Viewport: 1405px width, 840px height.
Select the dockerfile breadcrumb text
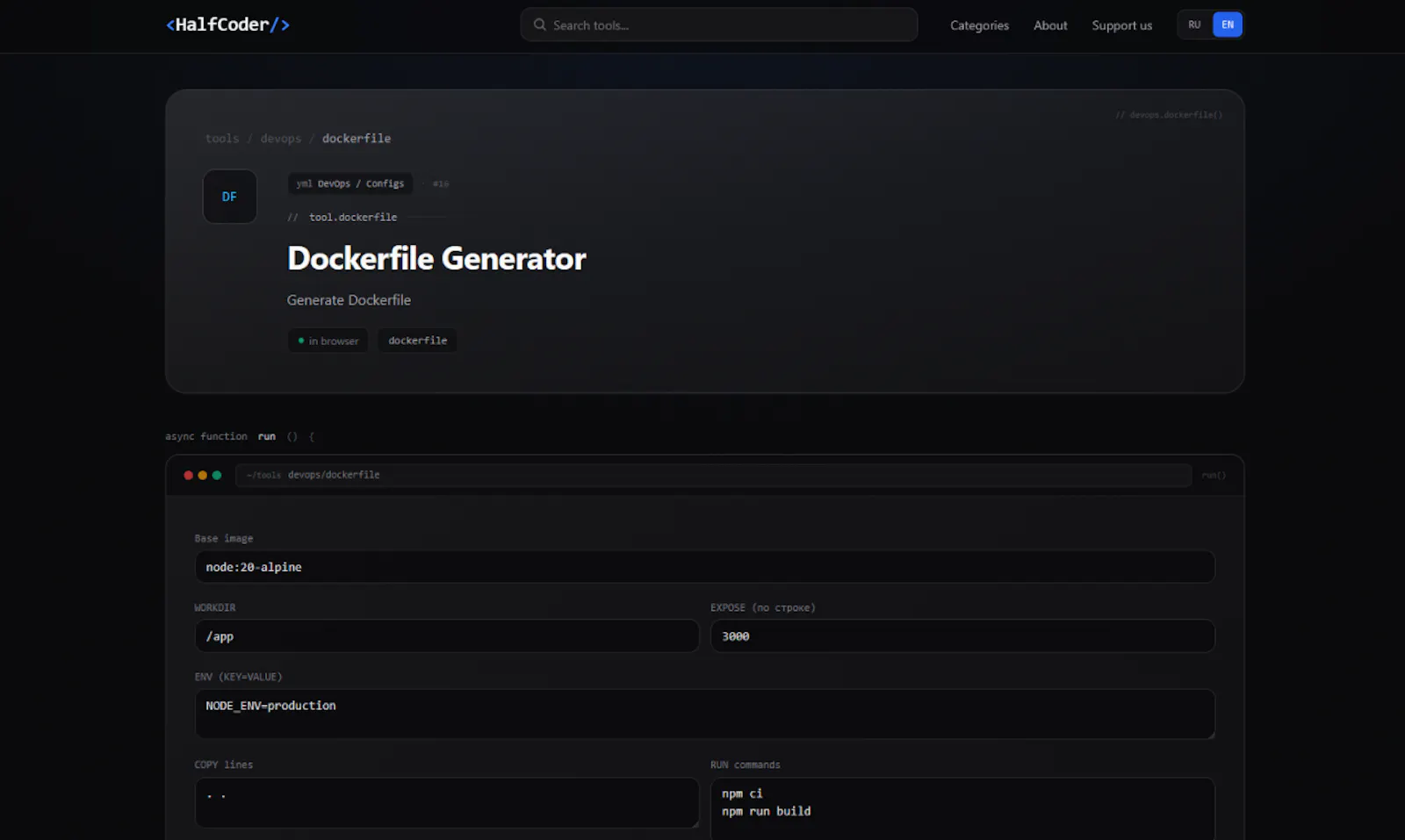click(357, 139)
